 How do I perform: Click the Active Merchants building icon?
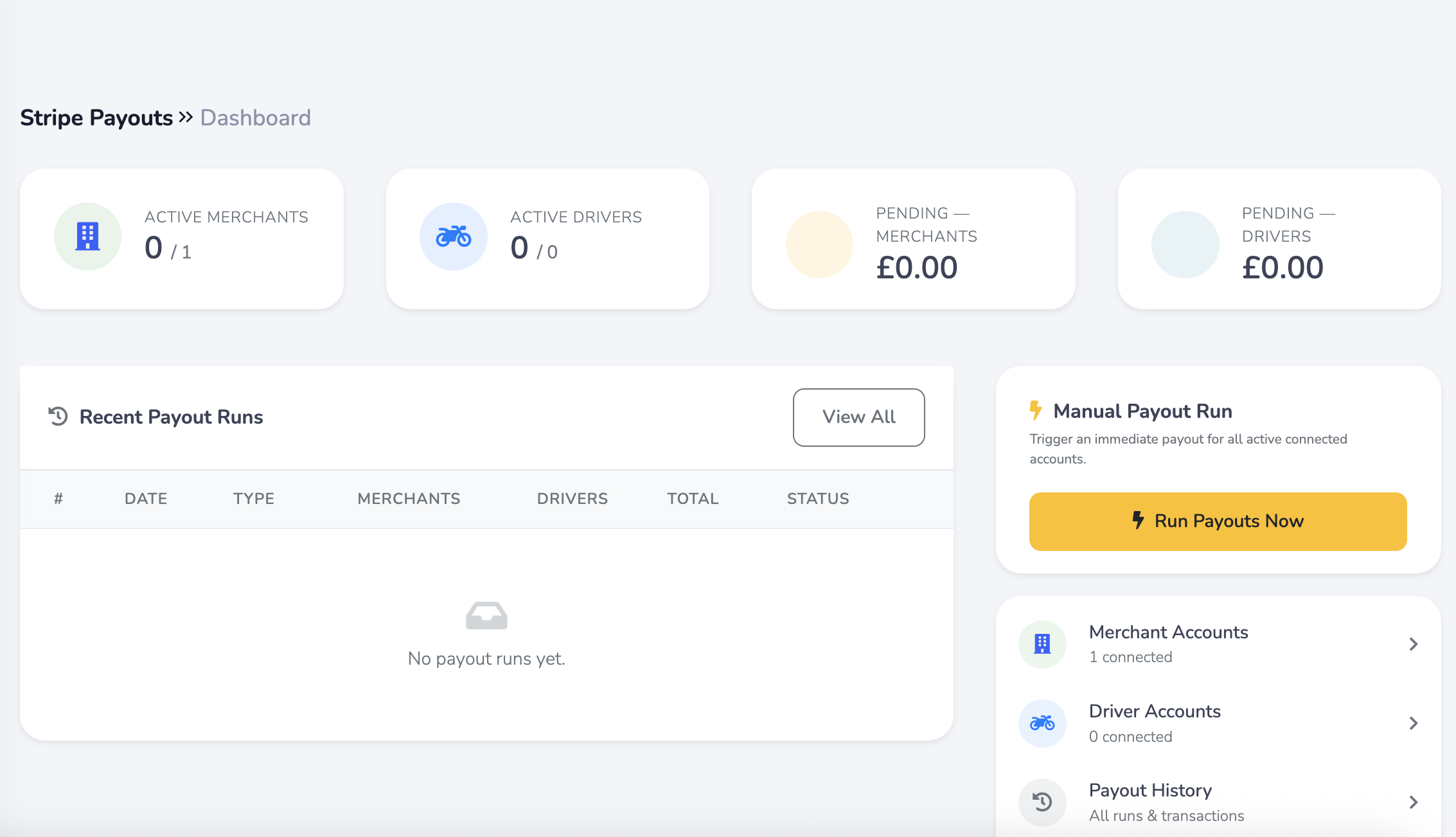pos(88,237)
